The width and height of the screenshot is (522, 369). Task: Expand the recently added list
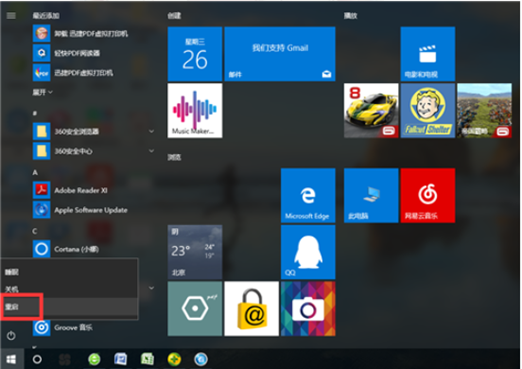pyautogui.click(x=42, y=92)
